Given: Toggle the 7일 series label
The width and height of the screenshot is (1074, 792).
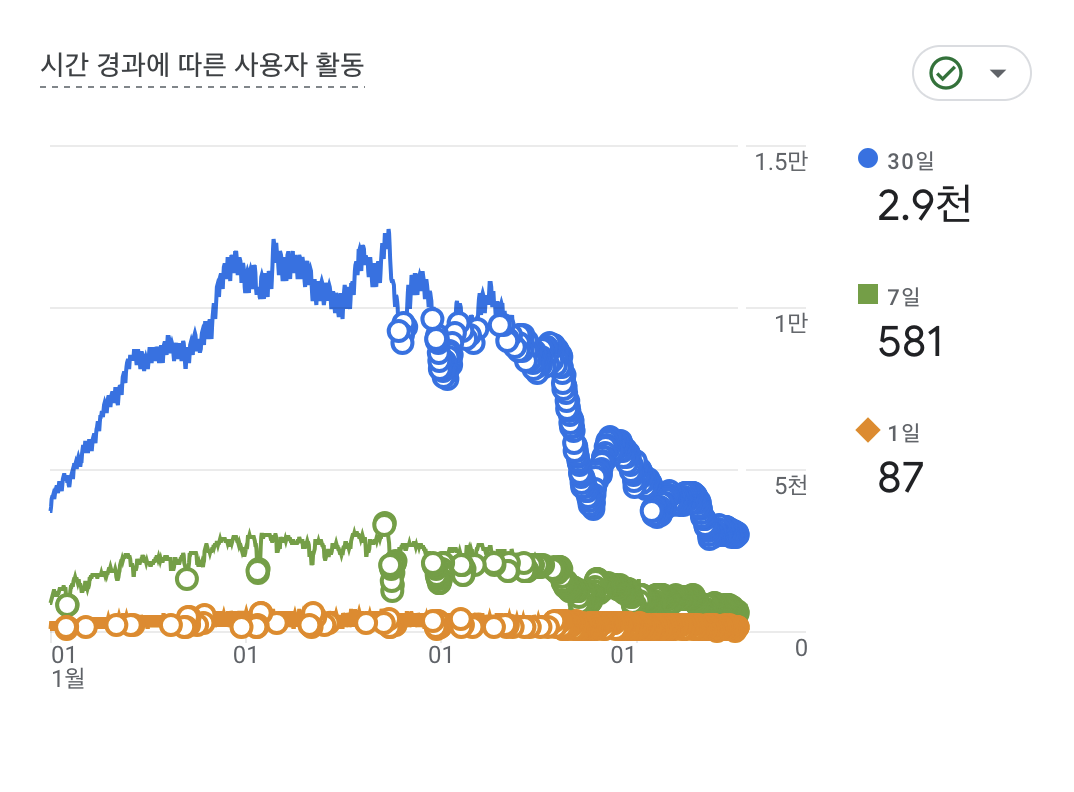Looking at the screenshot, I should tap(903, 295).
